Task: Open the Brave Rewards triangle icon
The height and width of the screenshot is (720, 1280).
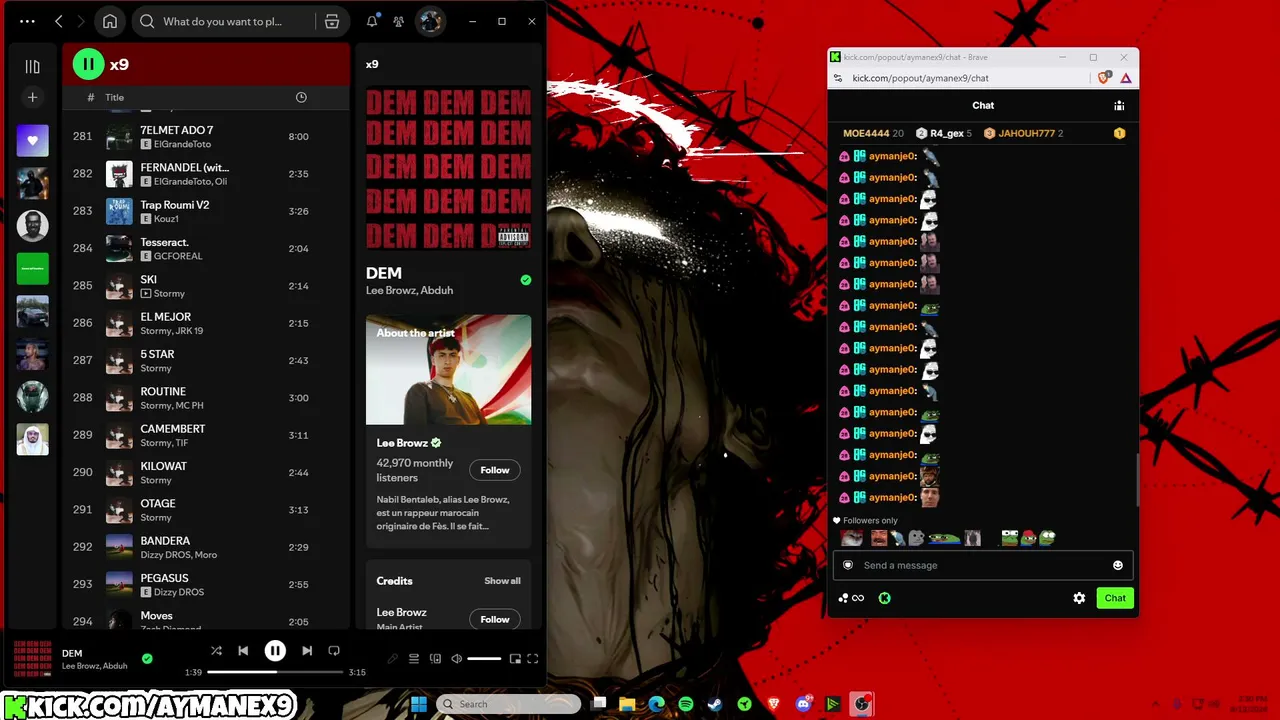Action: [x=1126, y=78]
